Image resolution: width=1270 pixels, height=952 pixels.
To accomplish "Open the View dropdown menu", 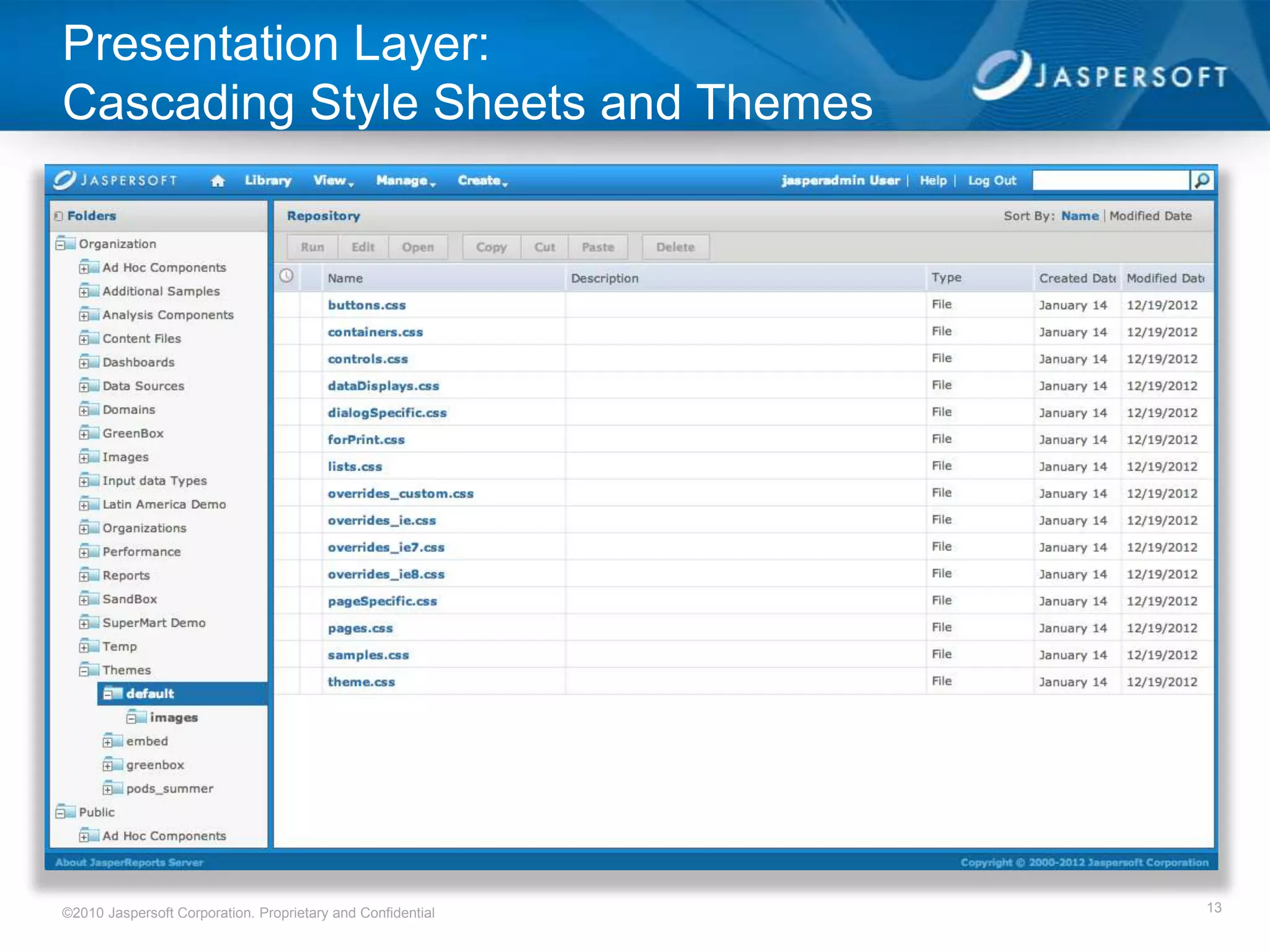I will [x=333, y=180].
